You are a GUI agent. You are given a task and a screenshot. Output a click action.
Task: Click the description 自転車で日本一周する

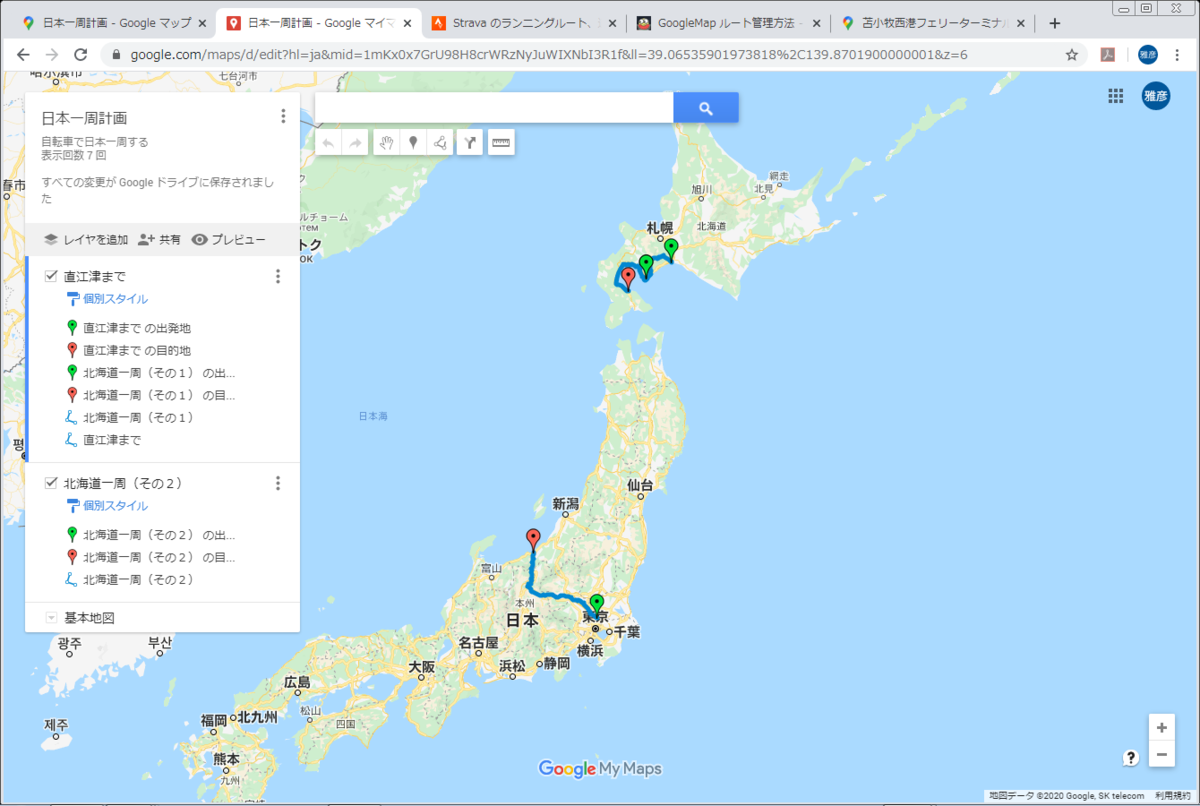(x=95, y=142)
